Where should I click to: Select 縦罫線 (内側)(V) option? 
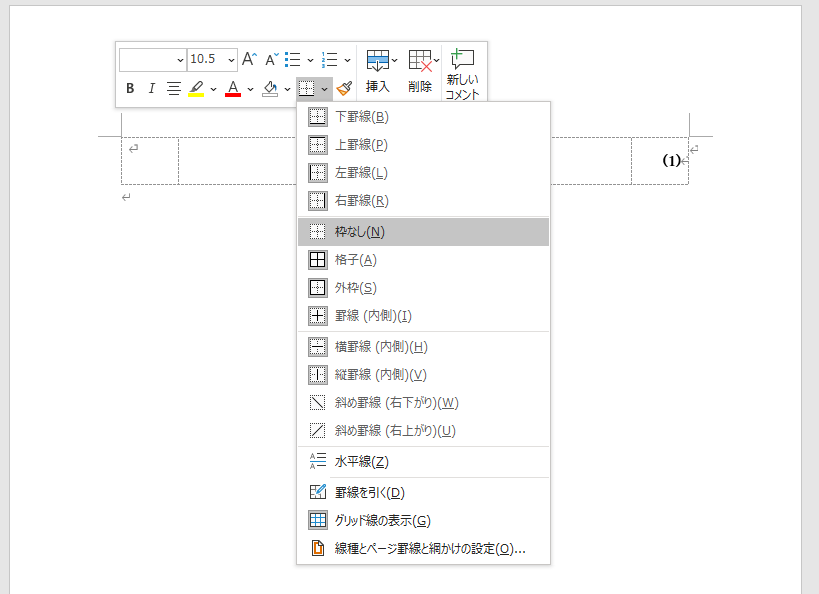coord(423,375)
